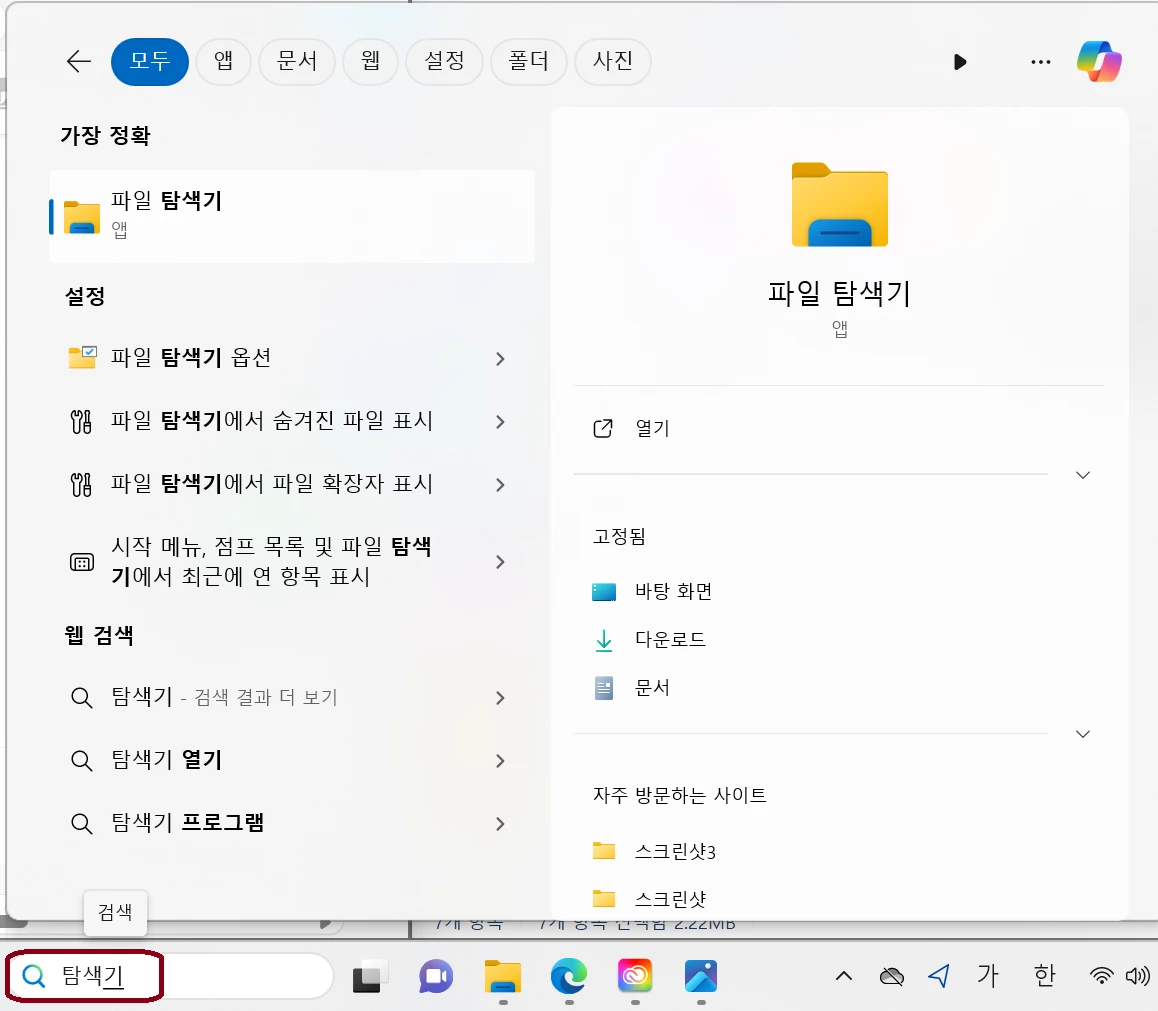The image size is (1158, 1011).
Task: Switch to the 문서 filter tab
Action: tap(297, 61)
